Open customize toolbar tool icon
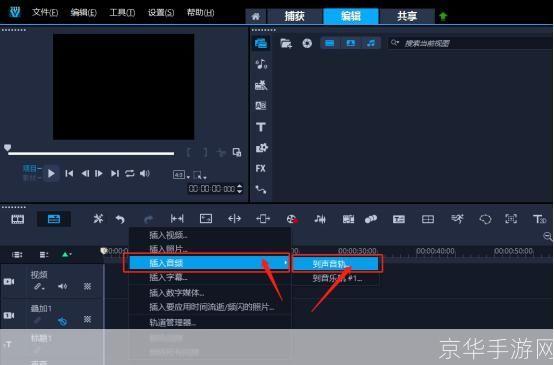 pos(98,219)
